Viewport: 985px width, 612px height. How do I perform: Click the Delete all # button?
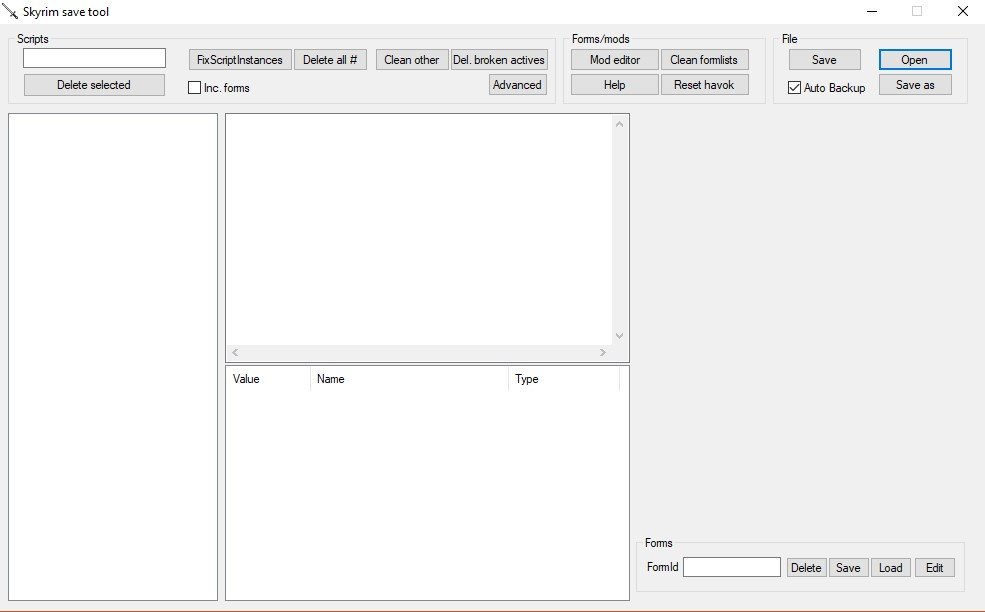330,60
